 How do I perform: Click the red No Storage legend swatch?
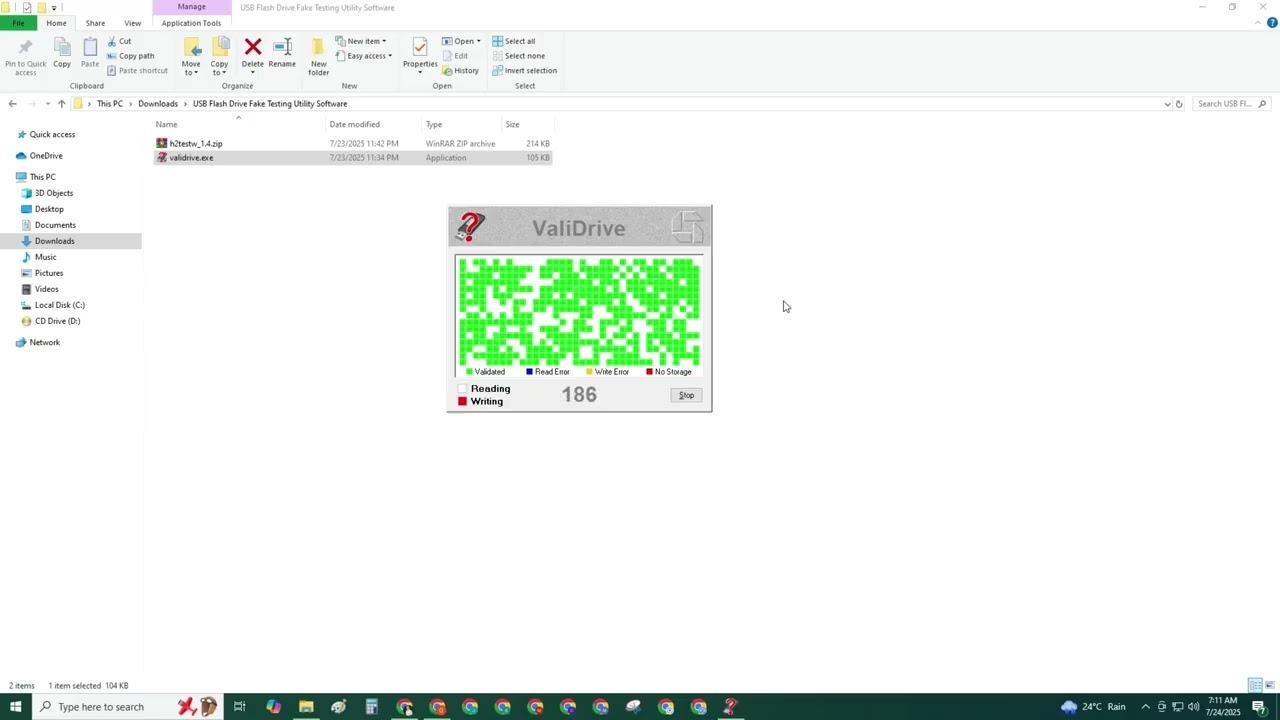[x=649, y=372]
